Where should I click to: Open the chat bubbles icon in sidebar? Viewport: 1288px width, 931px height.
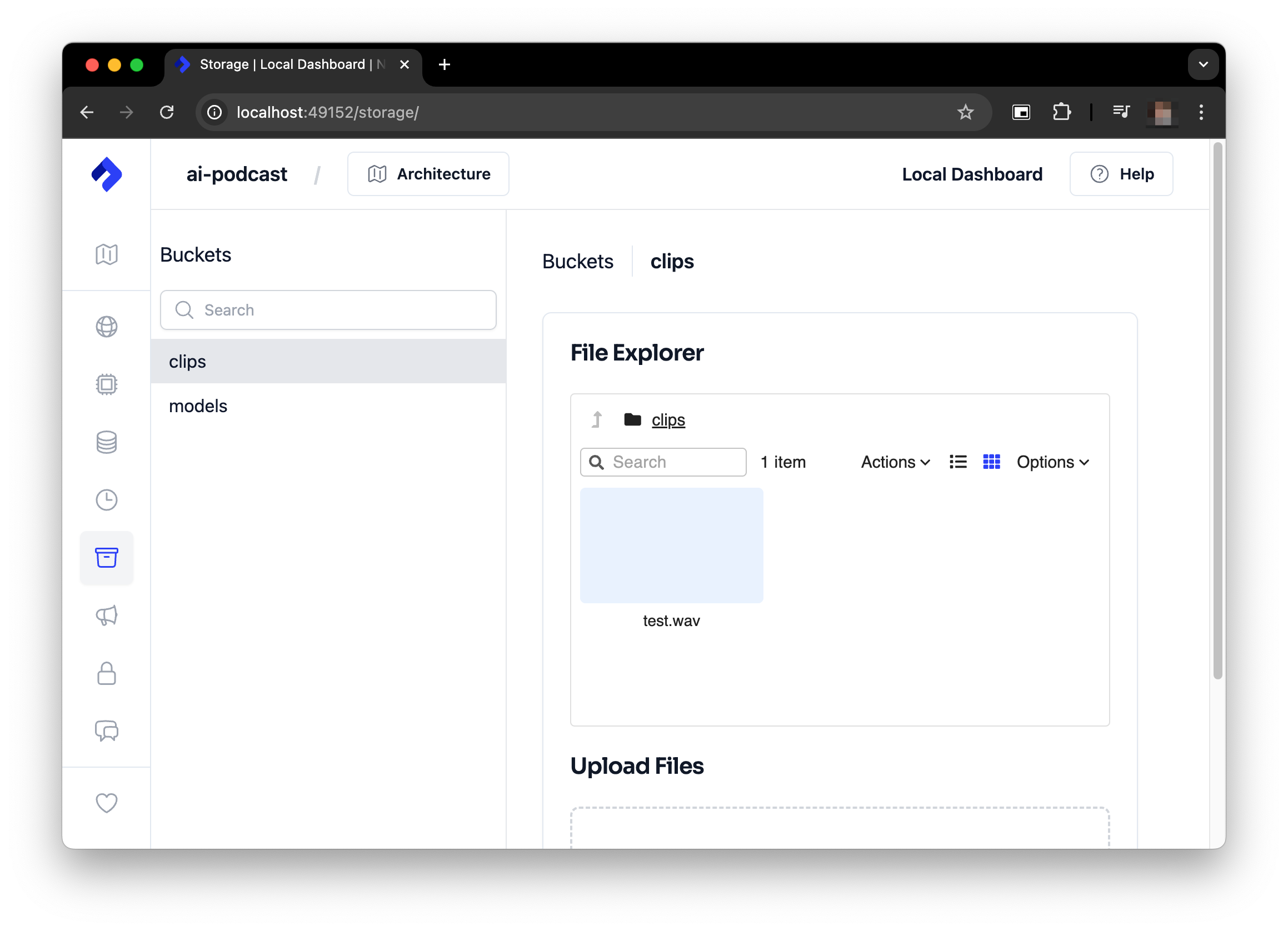pos(107,732)
